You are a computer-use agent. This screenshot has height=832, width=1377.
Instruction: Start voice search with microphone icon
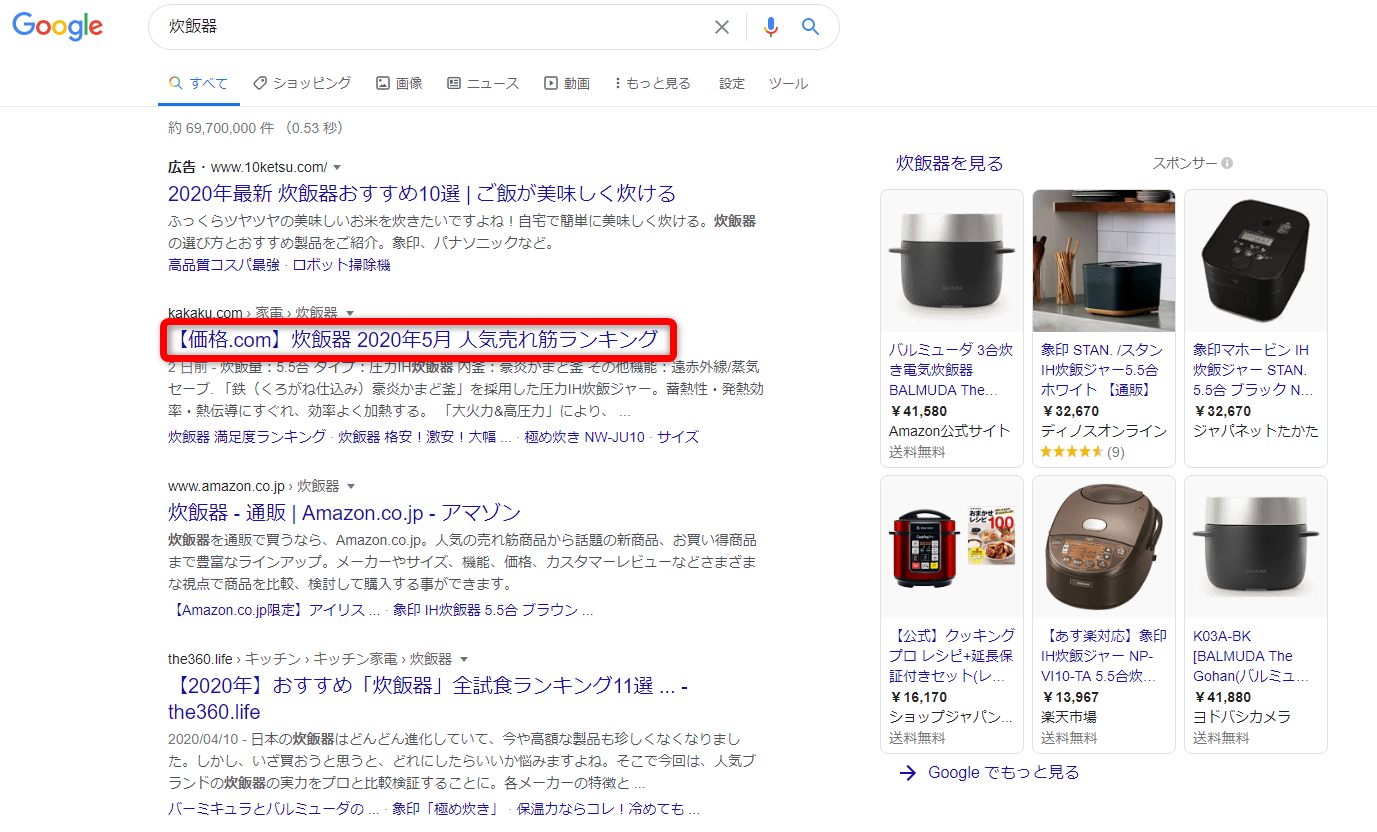coord(770,27)
